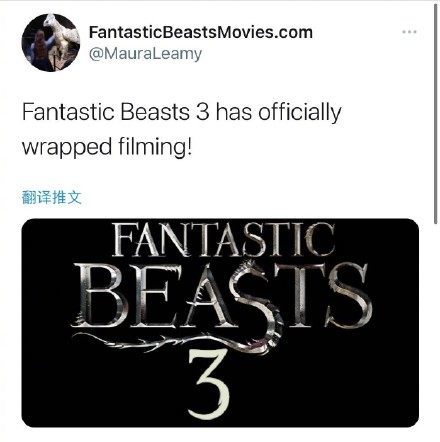This screenshot has width=440, height=442.
Task: Click the word BEASTS in the logo image
Action: click(x=222, y=295)
